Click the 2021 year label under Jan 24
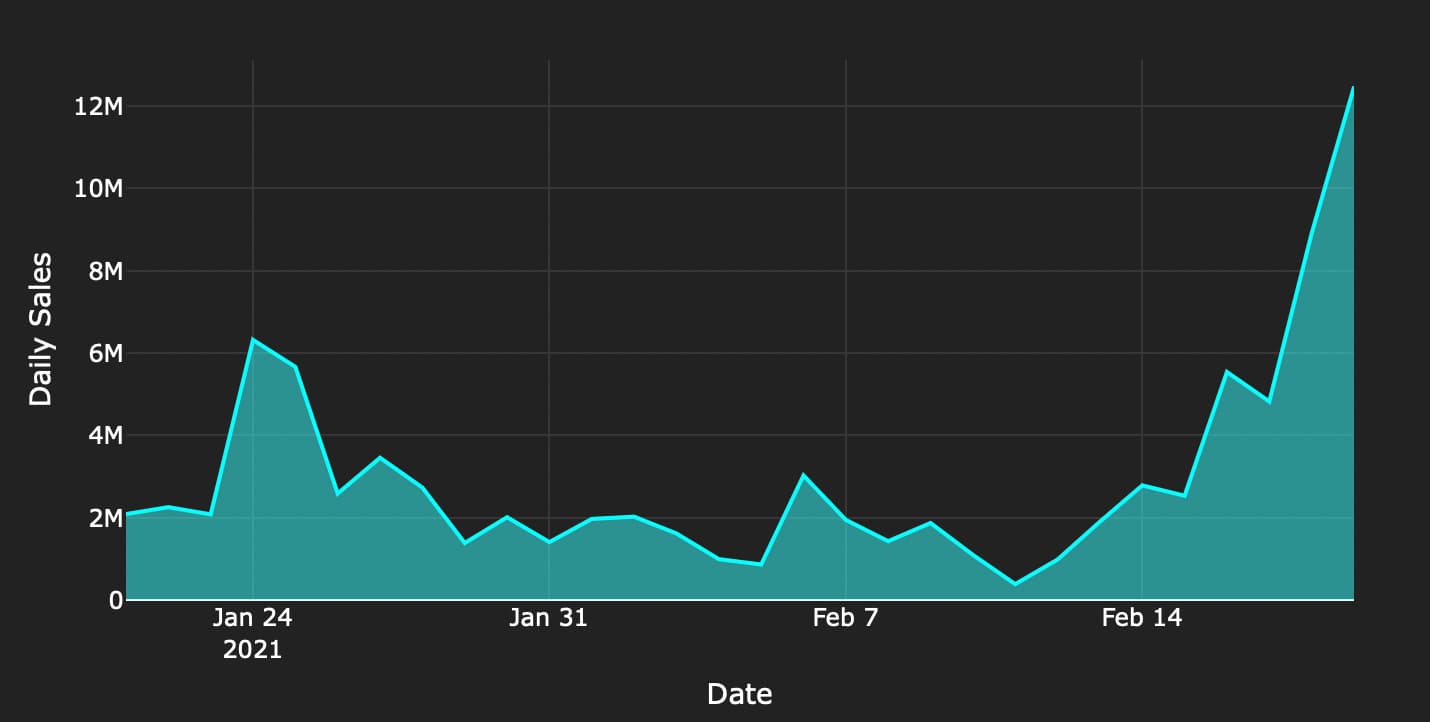This screenshot has width=1430, height=722. tap(253, 650)
